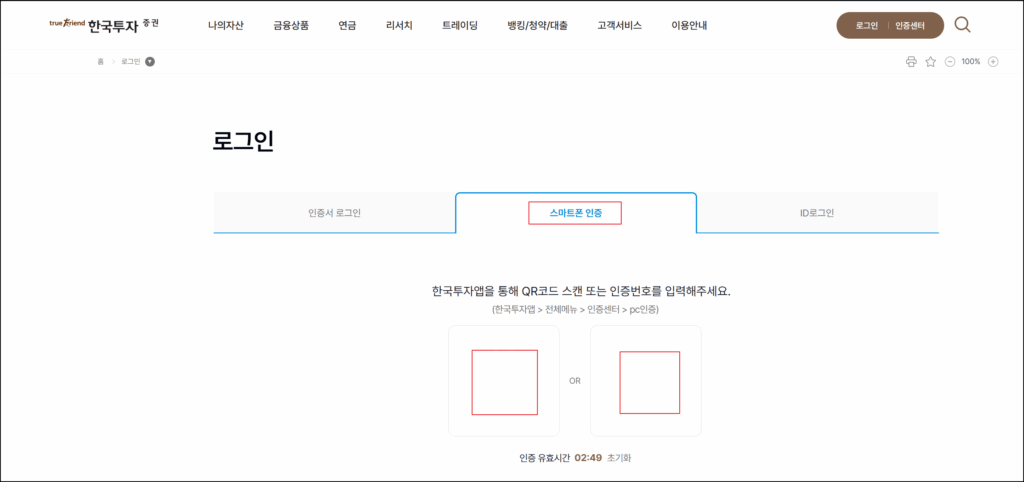
Task: Click the left QR code box
Action: pos(504,381)
